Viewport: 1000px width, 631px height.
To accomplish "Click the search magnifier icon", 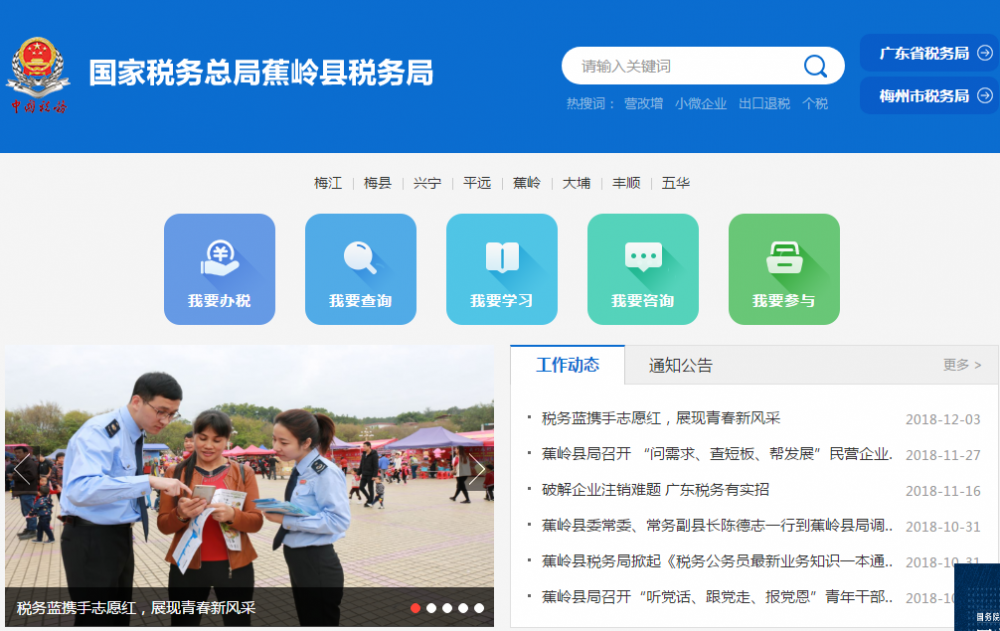I will pos(815,66).
